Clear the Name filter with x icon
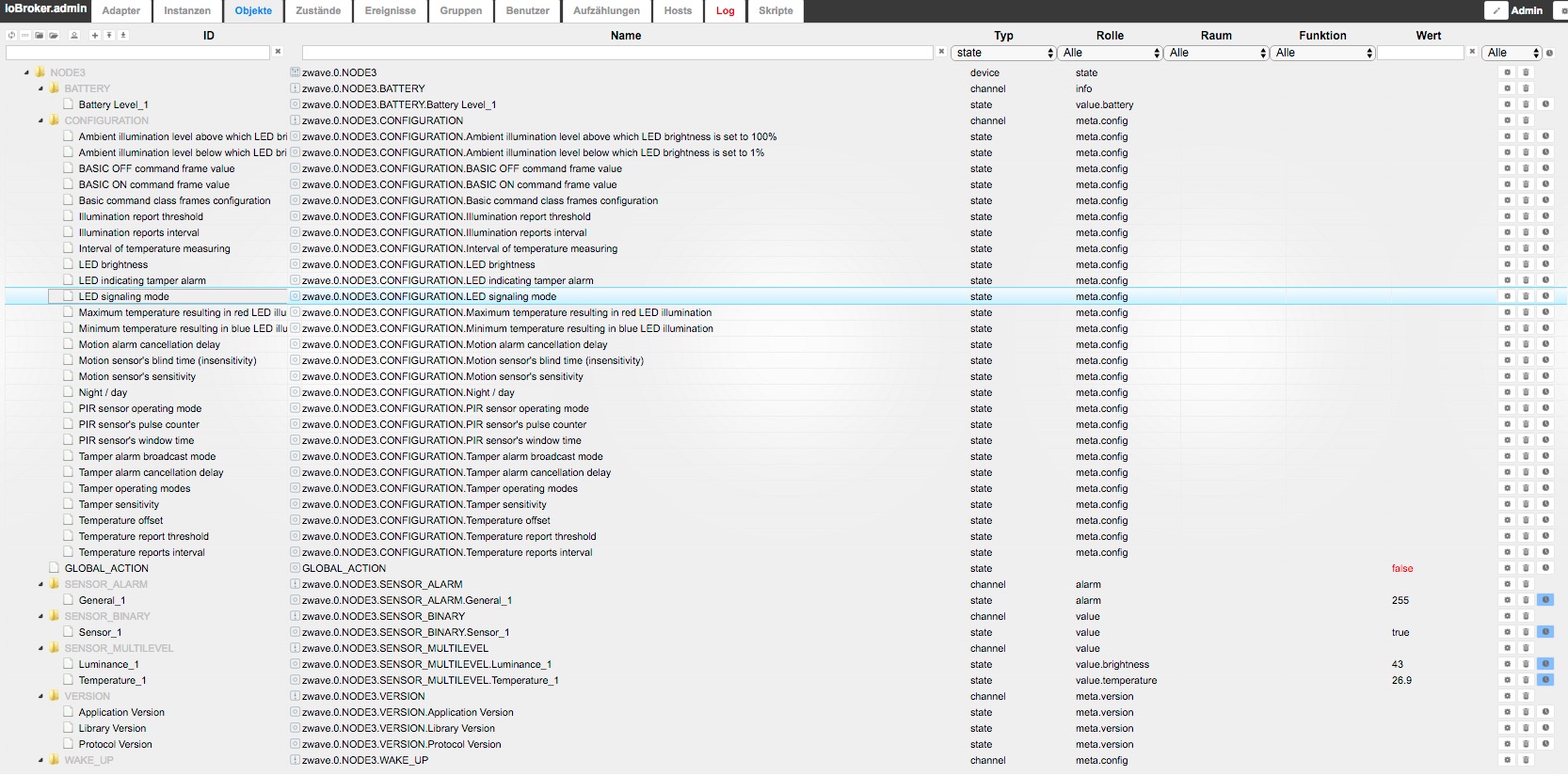The width and height of the screenshot is (1568, 776). (x=941, y=52)
